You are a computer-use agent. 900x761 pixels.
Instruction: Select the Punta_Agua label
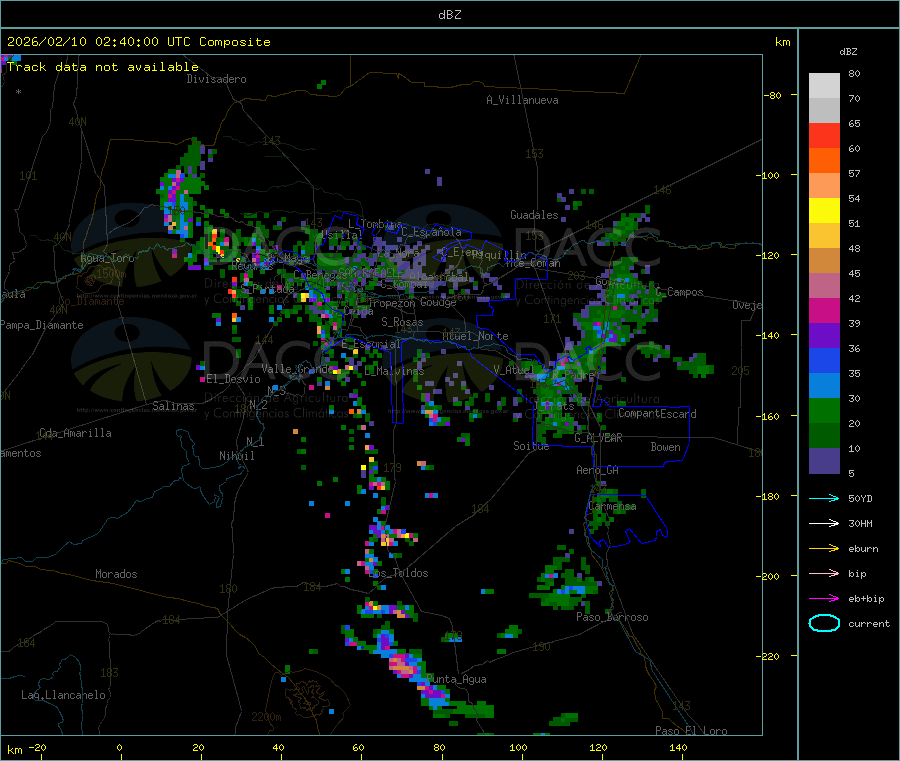tap(456, 679)
